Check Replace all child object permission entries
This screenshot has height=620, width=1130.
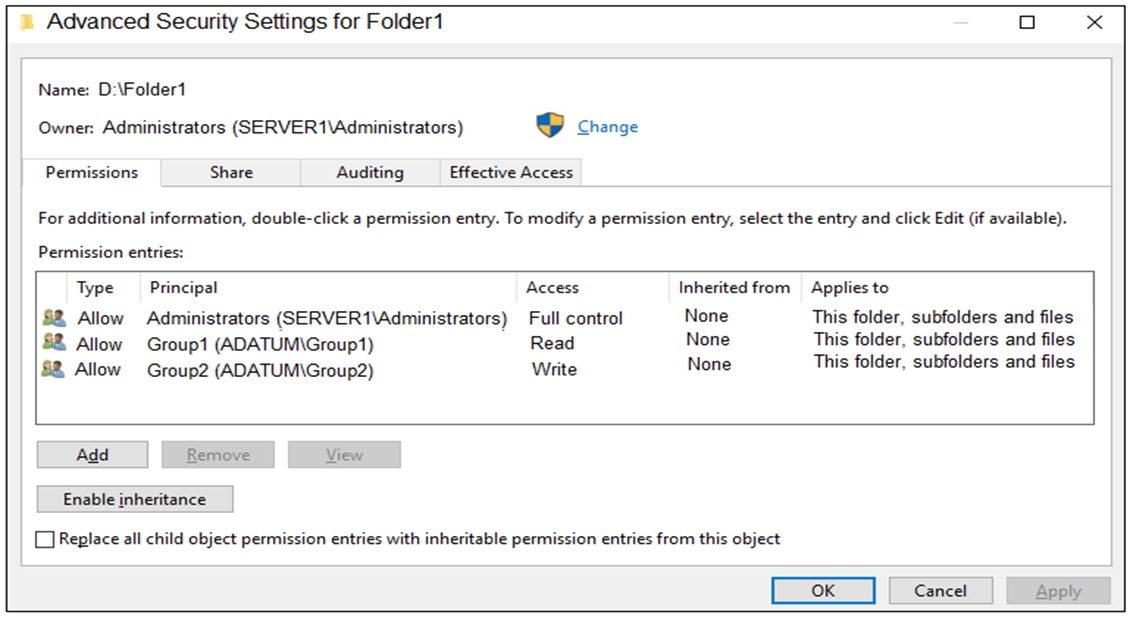point(45,540)
